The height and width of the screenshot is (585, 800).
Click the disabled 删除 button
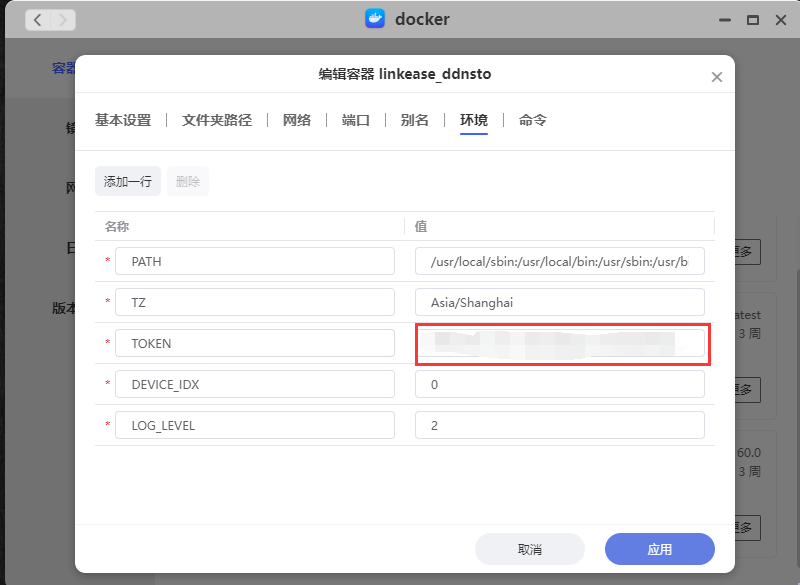point(188,181)
